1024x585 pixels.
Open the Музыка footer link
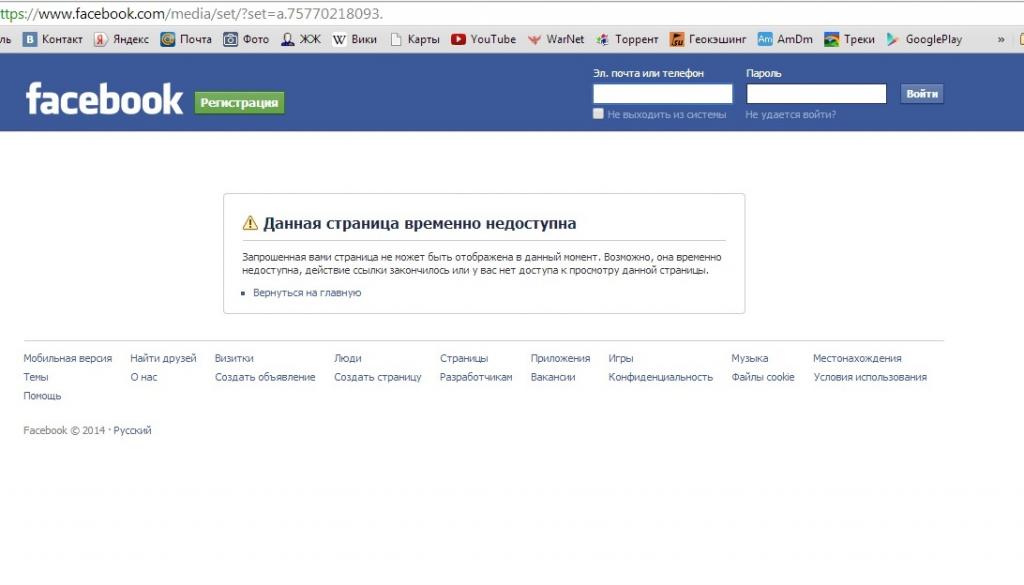(750, 358)
